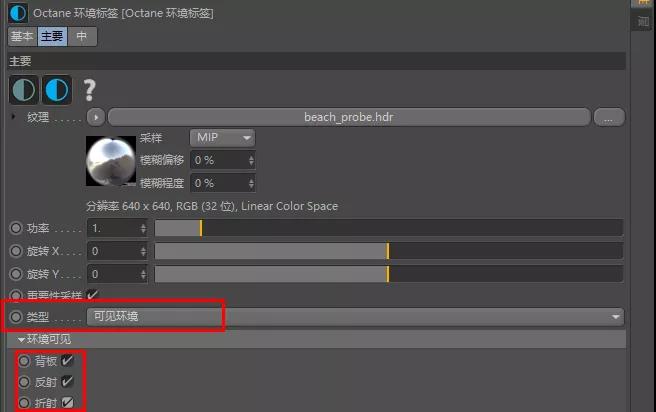Screen dimensions: 656x412
Task: Click the 功率 keyframe dot icon
Action: pos(16,228)
